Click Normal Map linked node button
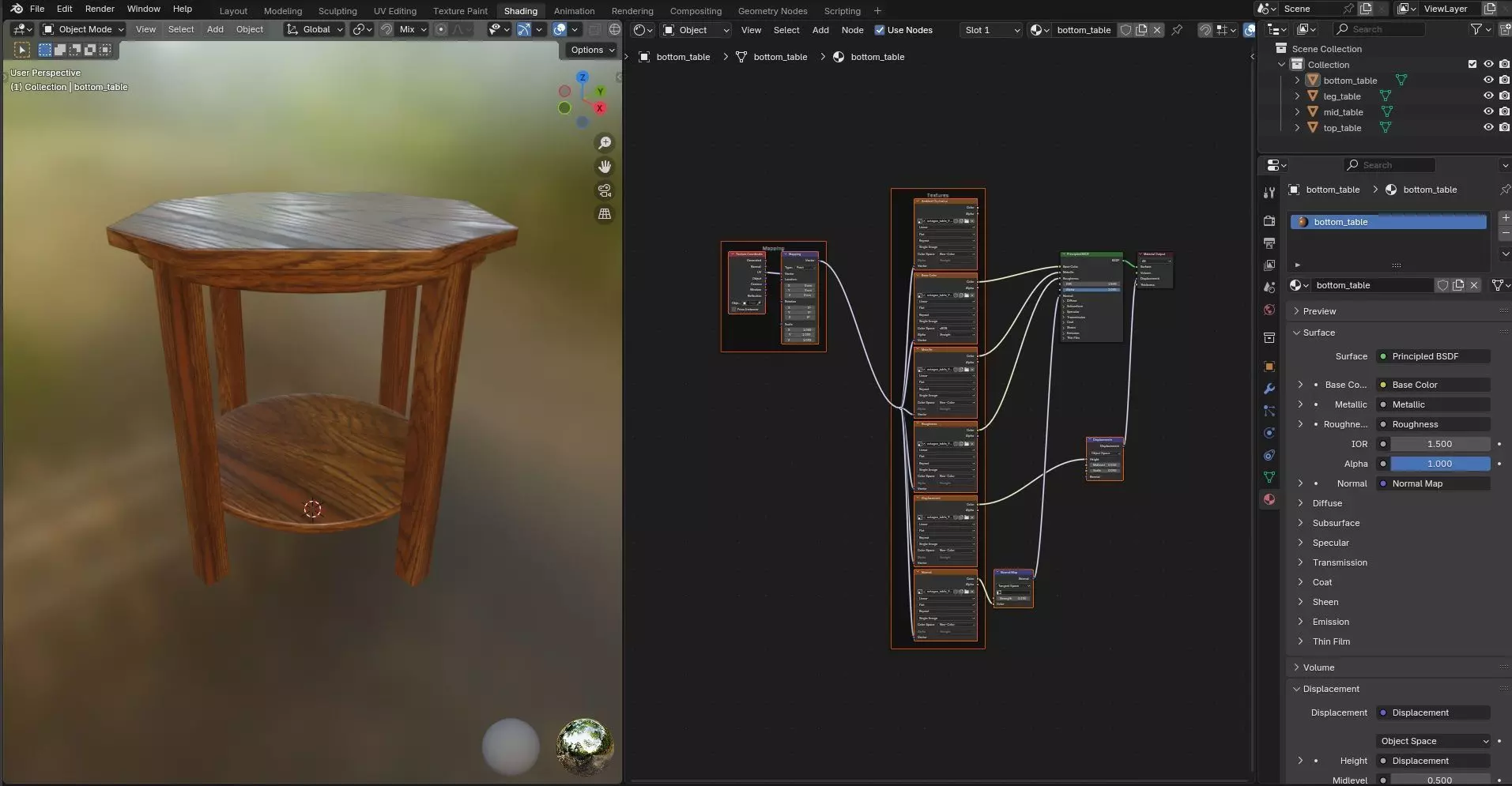Viewport: 1512px width, 786px height. pos(1433,483)
